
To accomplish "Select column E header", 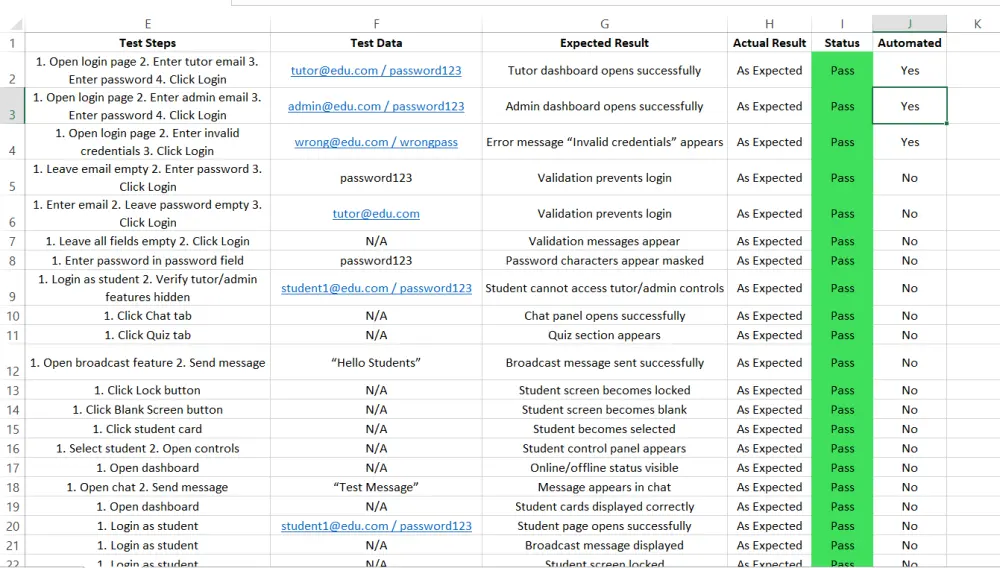I will click(x=147, y=24).
